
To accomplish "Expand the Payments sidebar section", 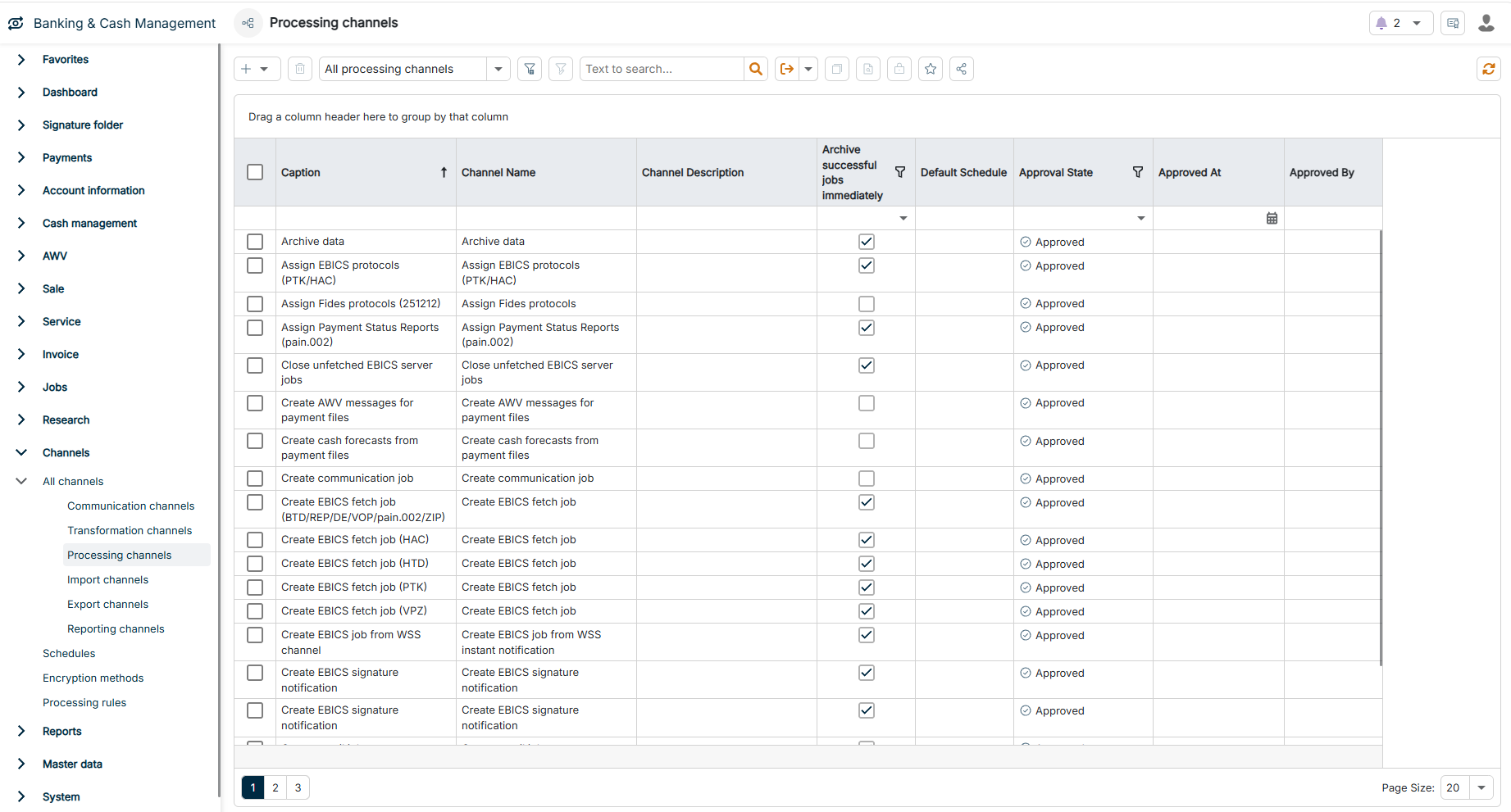I will point(21,157).
